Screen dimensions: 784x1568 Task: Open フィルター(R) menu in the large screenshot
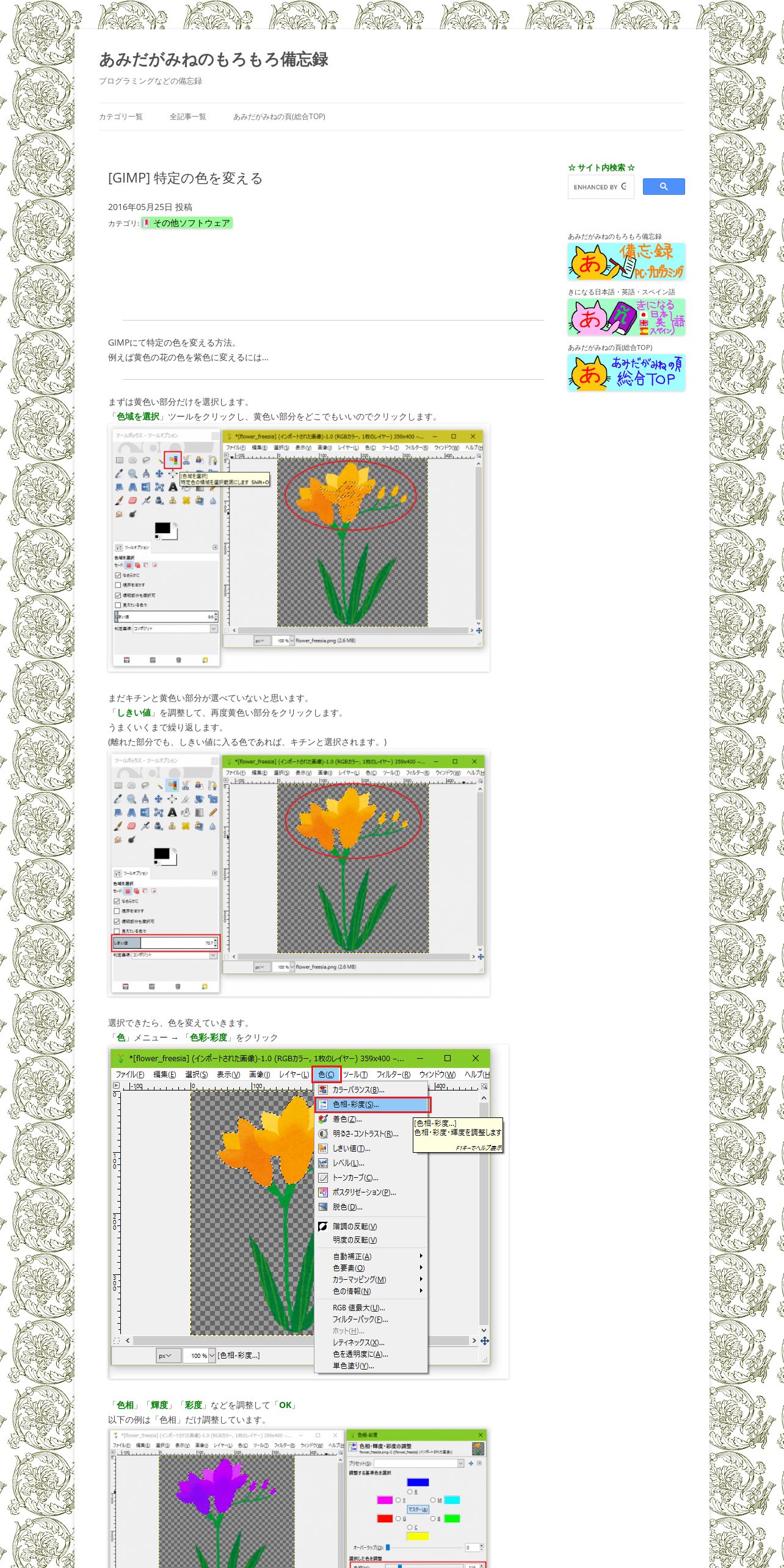[393, 1074]
